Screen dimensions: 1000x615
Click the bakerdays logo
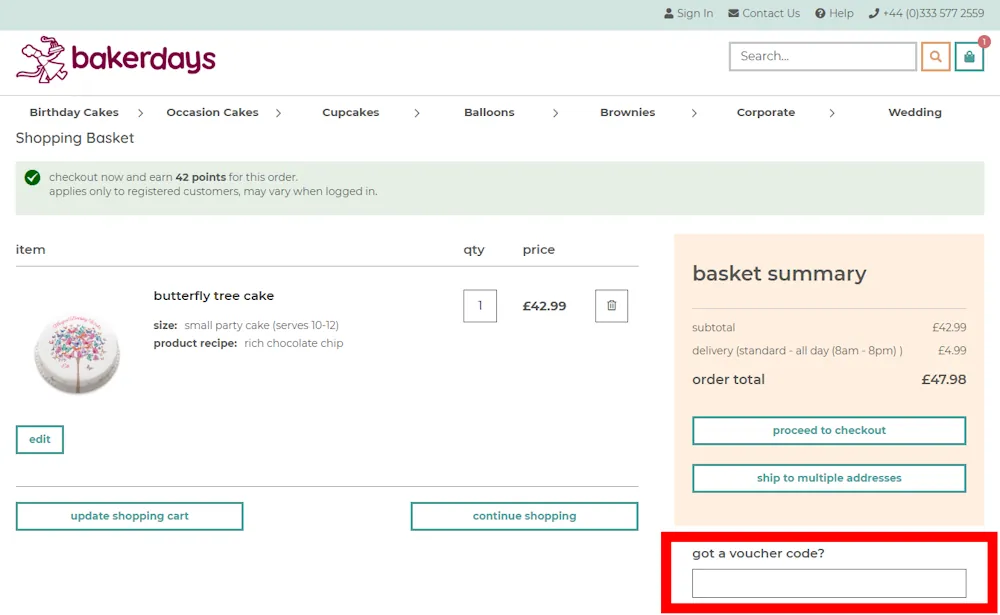(x=115, y=59)
